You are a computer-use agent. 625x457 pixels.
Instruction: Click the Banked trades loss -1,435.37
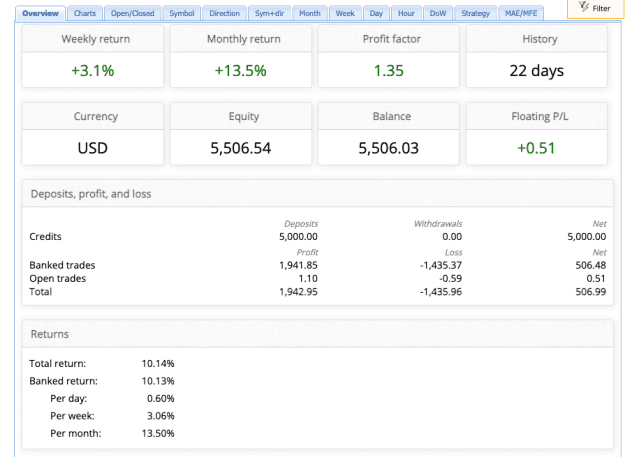441,265
